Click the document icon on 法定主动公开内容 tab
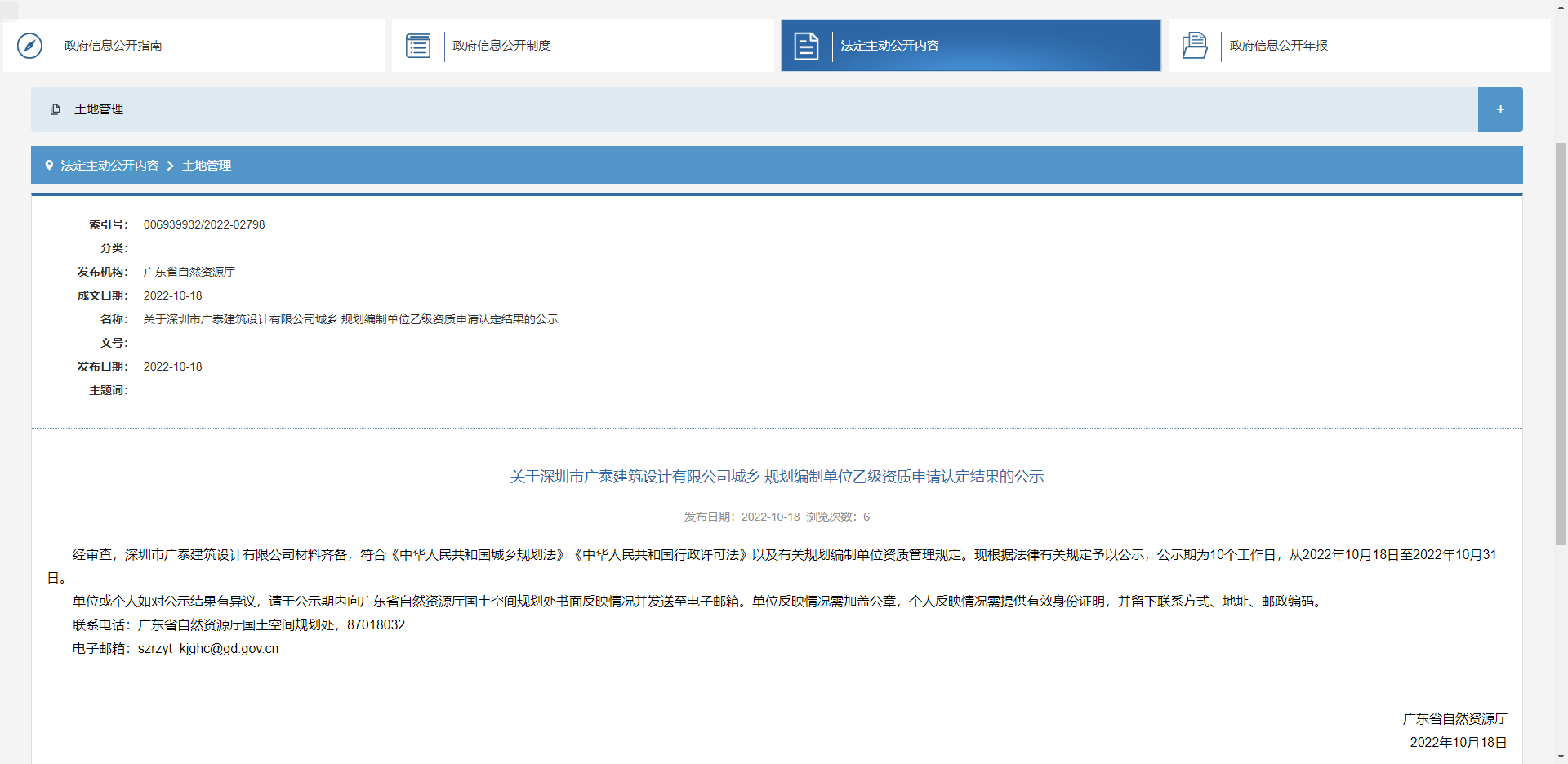The height and width of the screenshot is (764, 1568). [x=806, y=46]
